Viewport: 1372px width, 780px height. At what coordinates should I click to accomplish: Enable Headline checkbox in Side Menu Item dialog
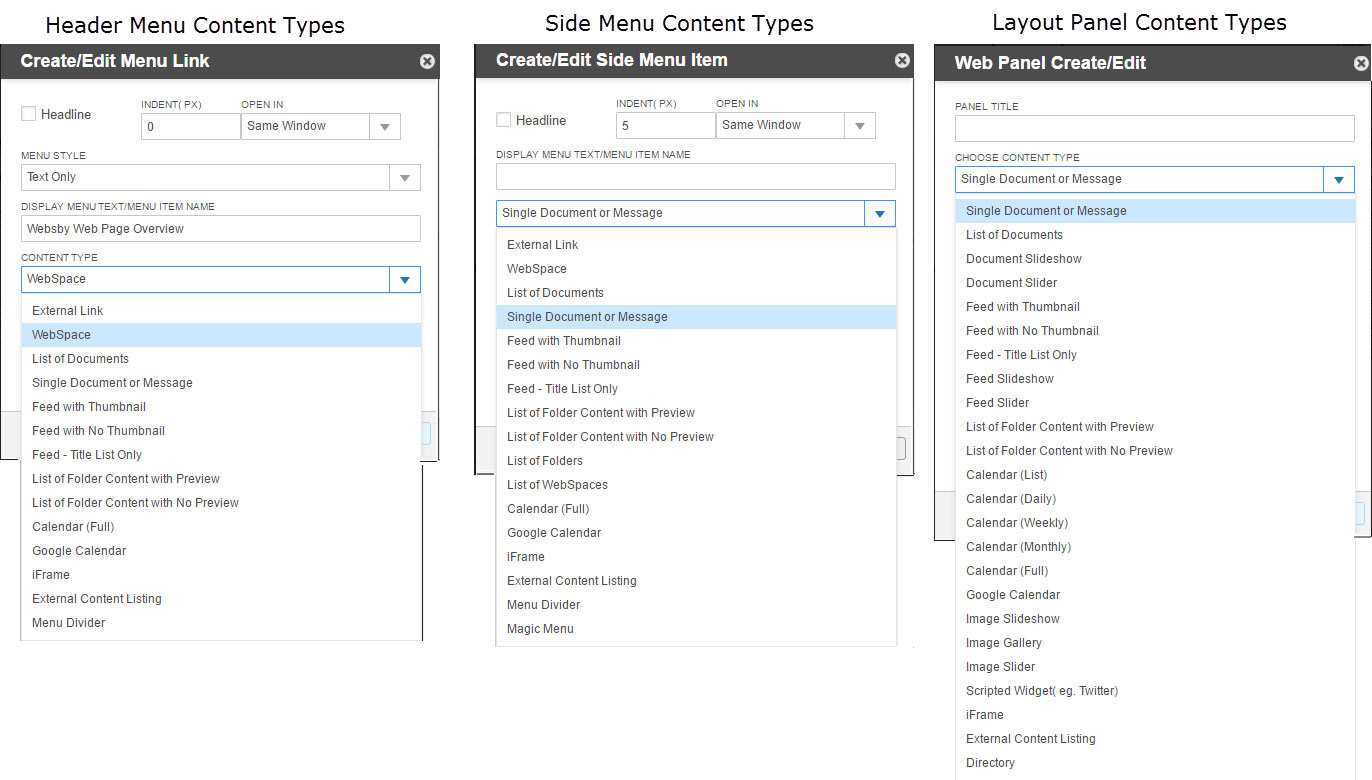tap(504, 120)
